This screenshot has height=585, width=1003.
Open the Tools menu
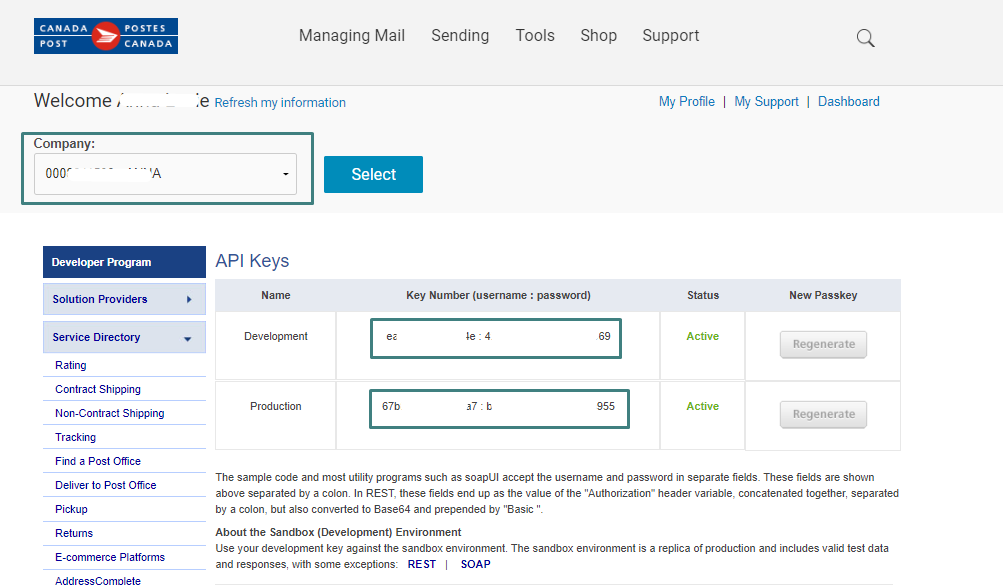click(x=535, y=35)
